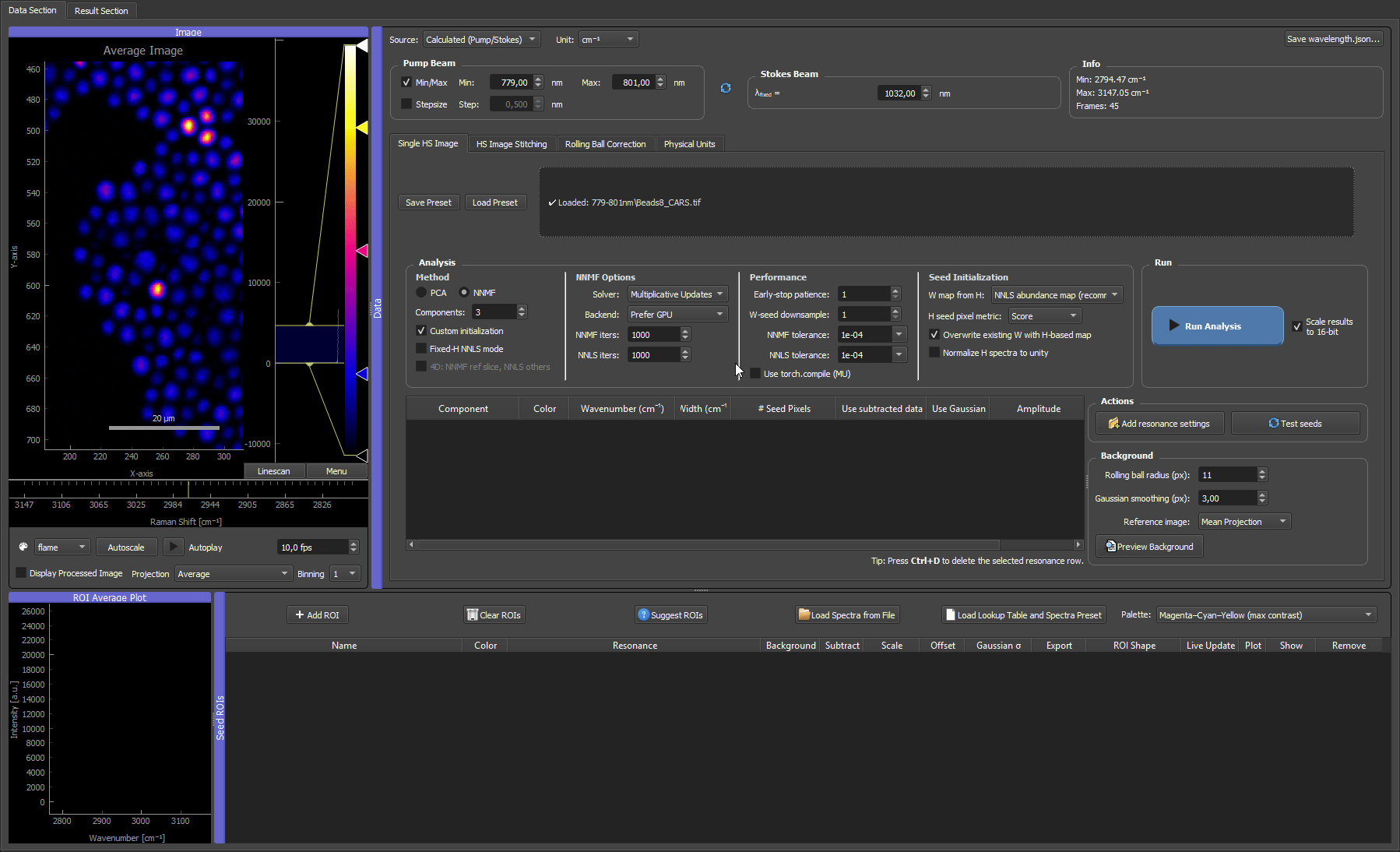This screenshot has width=1400, height=852.
Task: Enable Fixed-H NNLS mode checkbox
Action: click(x=421, y=349)
